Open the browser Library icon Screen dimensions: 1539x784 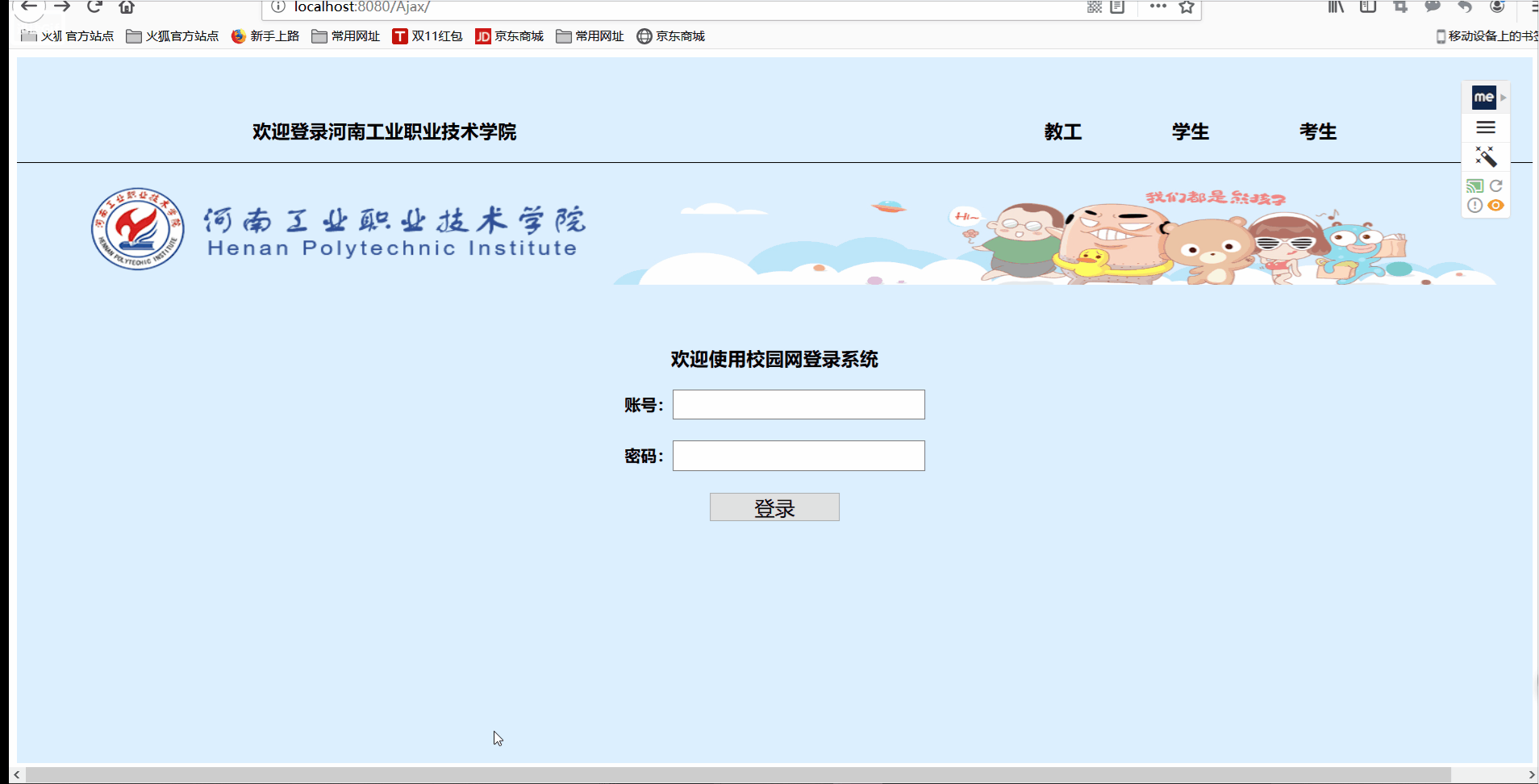[1336, 7]
